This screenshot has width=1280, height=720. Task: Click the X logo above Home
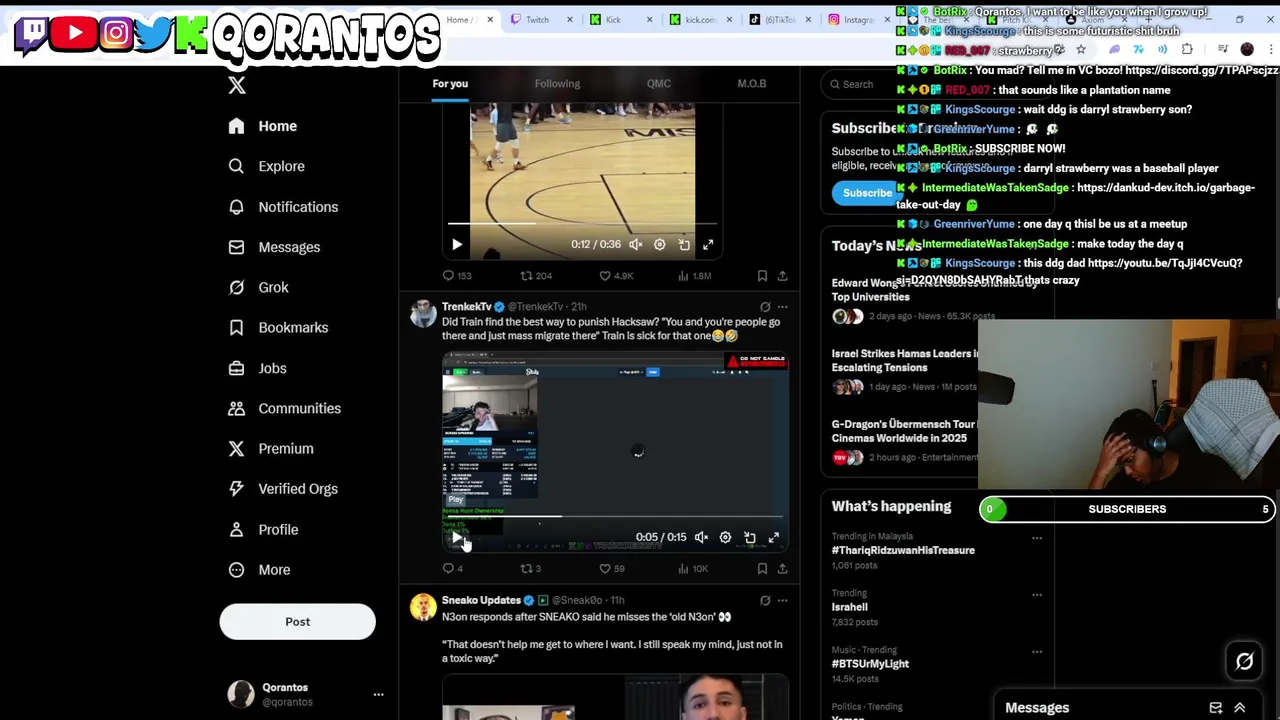(x=237, y=86)
